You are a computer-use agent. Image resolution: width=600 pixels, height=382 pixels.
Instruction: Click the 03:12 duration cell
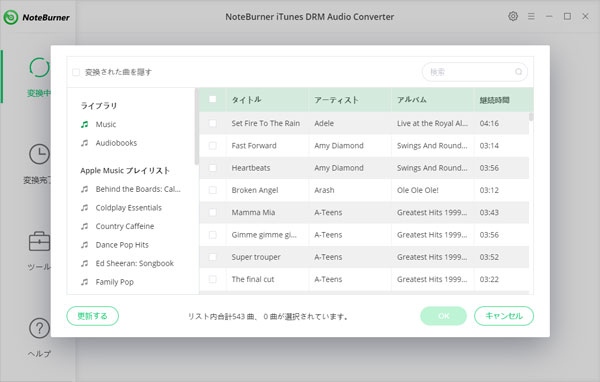489,190
